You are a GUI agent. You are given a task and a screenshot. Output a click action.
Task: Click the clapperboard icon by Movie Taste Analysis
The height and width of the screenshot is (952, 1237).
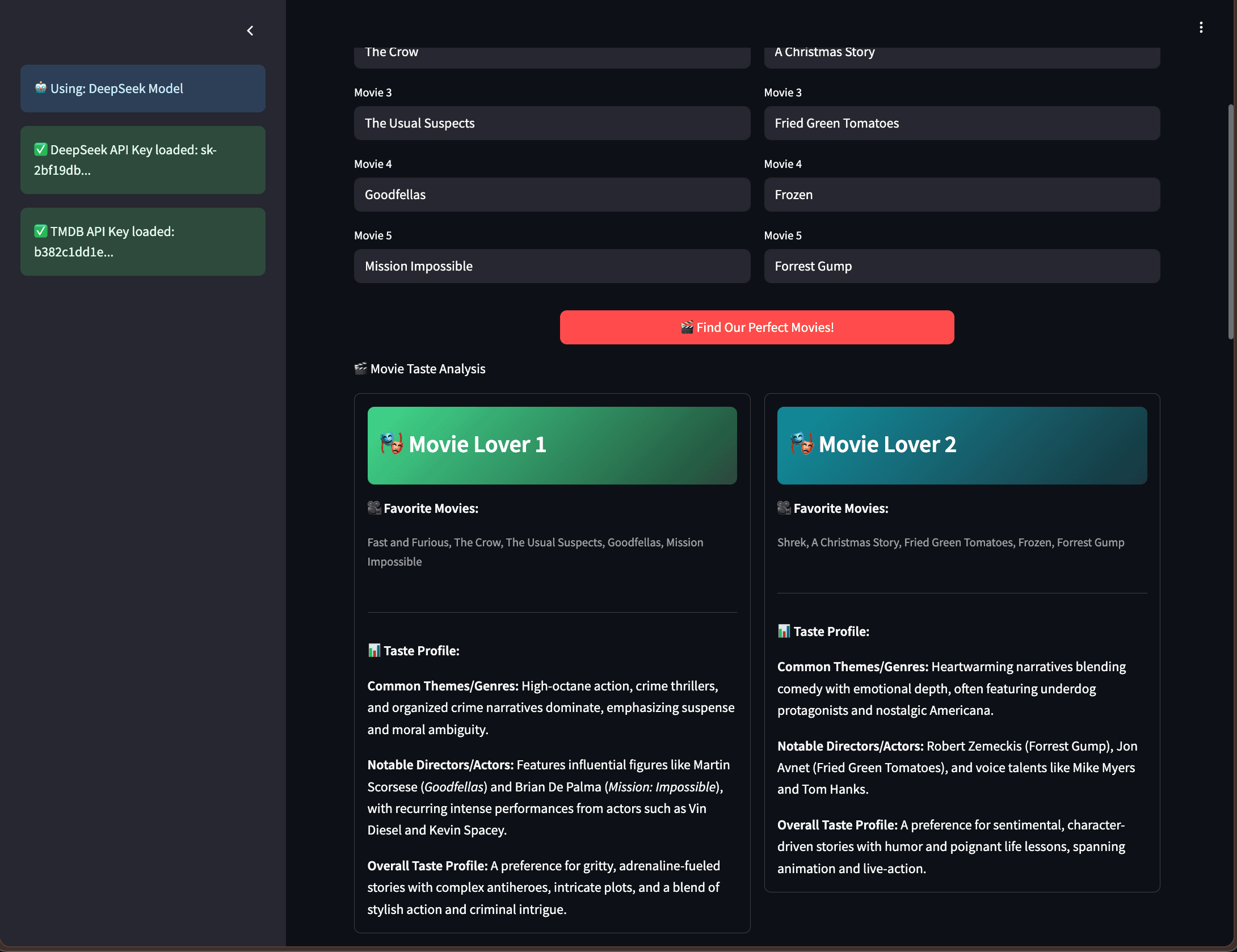[x=360, y=369]
